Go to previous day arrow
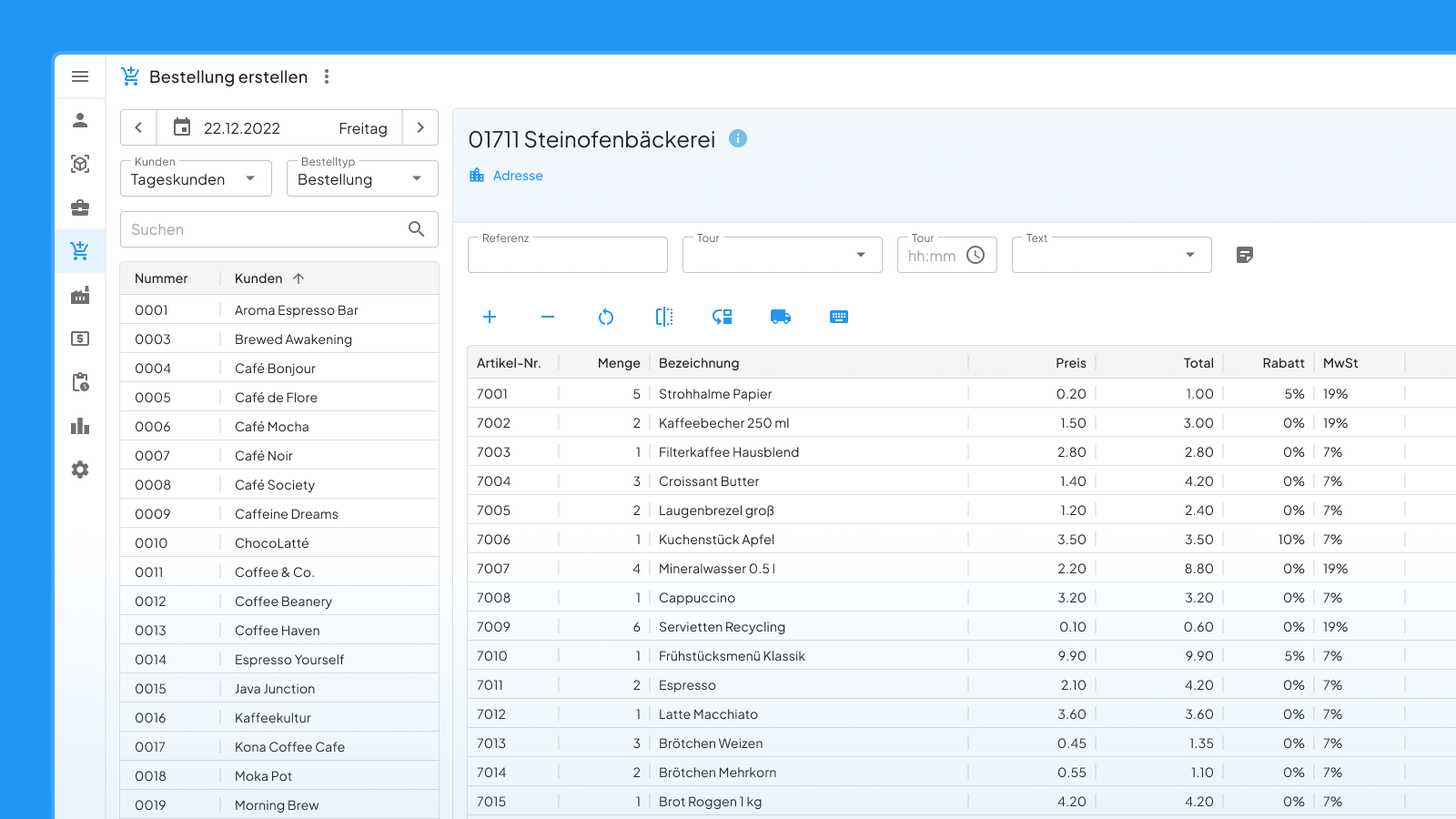 (x=138, y=127)
